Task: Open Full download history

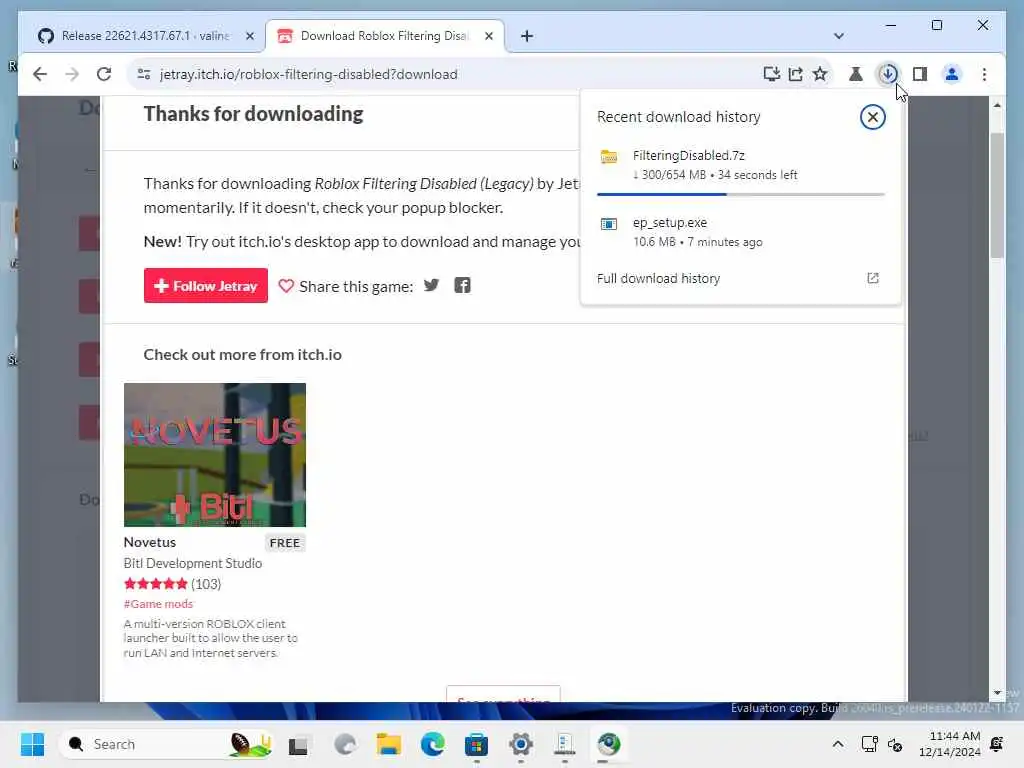Action: (658, 278)
